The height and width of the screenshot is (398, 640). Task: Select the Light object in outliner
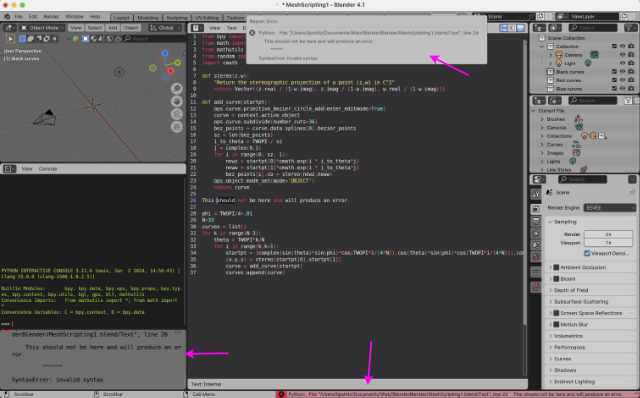tap(570, 63)
